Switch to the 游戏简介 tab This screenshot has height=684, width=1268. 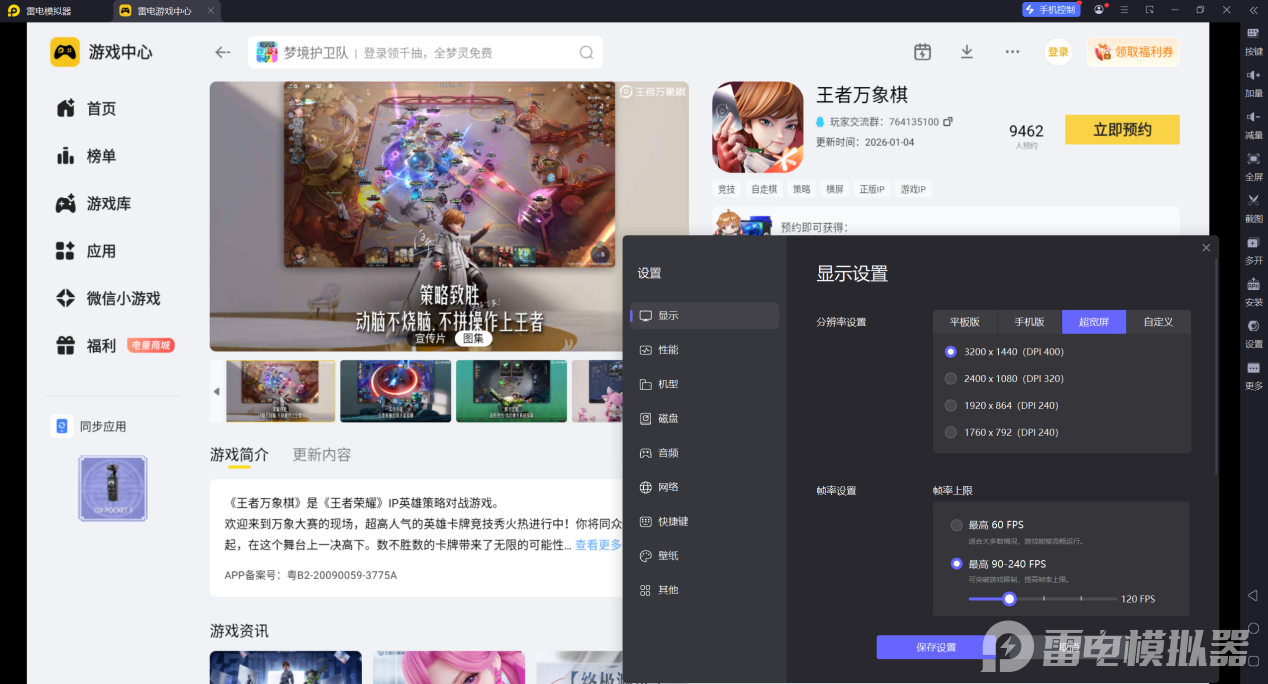pos(239,455)
